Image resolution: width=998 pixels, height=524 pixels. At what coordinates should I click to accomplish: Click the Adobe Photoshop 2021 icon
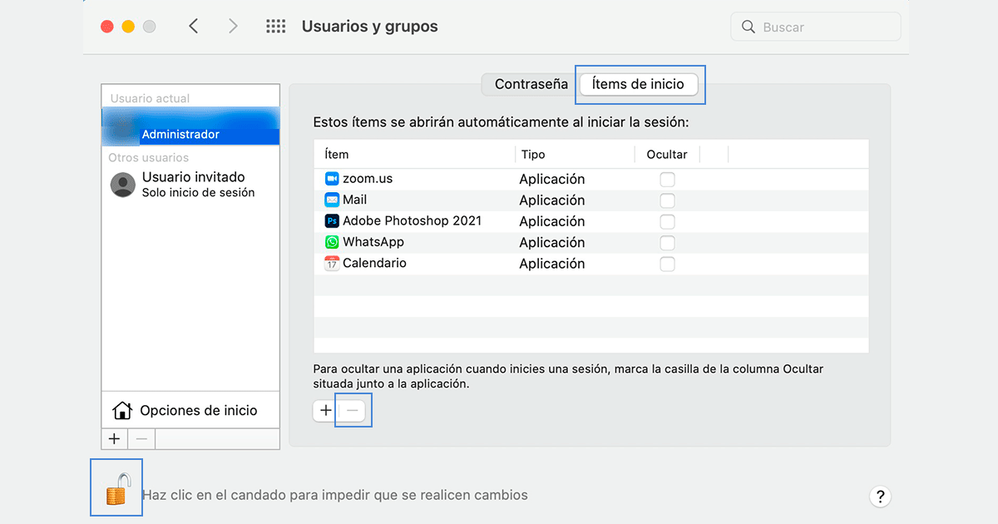[332, 221]
